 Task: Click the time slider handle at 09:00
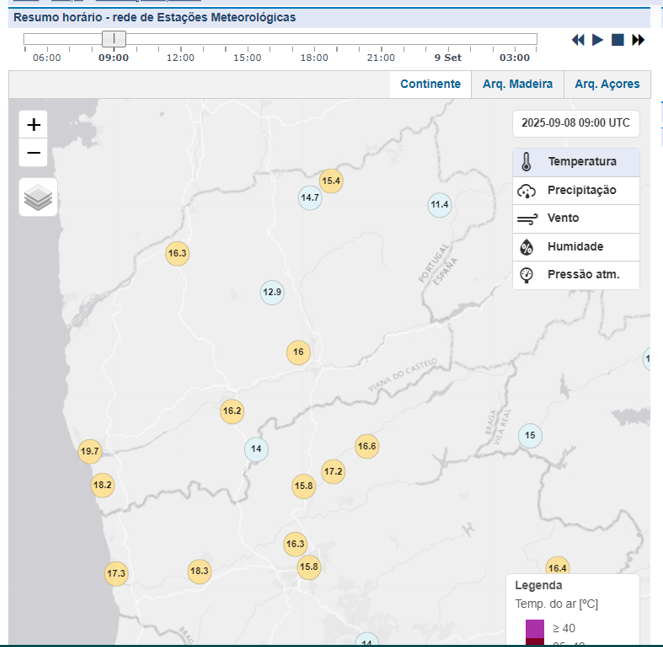click(x=114, y=39)
